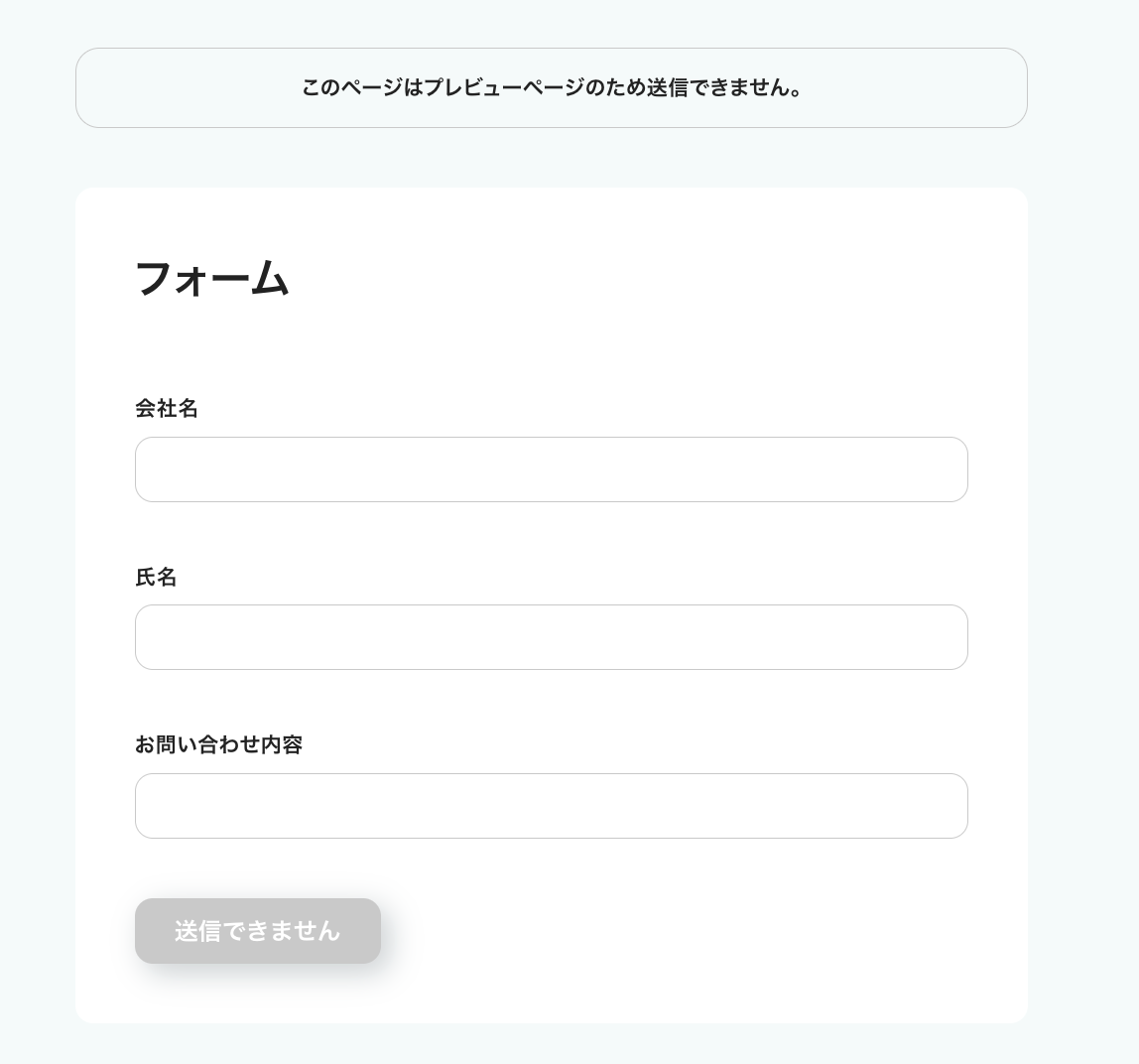This screenshot has height=1064, width=1139.
Task: Activate the text box above the submit button
Action: 551,806
